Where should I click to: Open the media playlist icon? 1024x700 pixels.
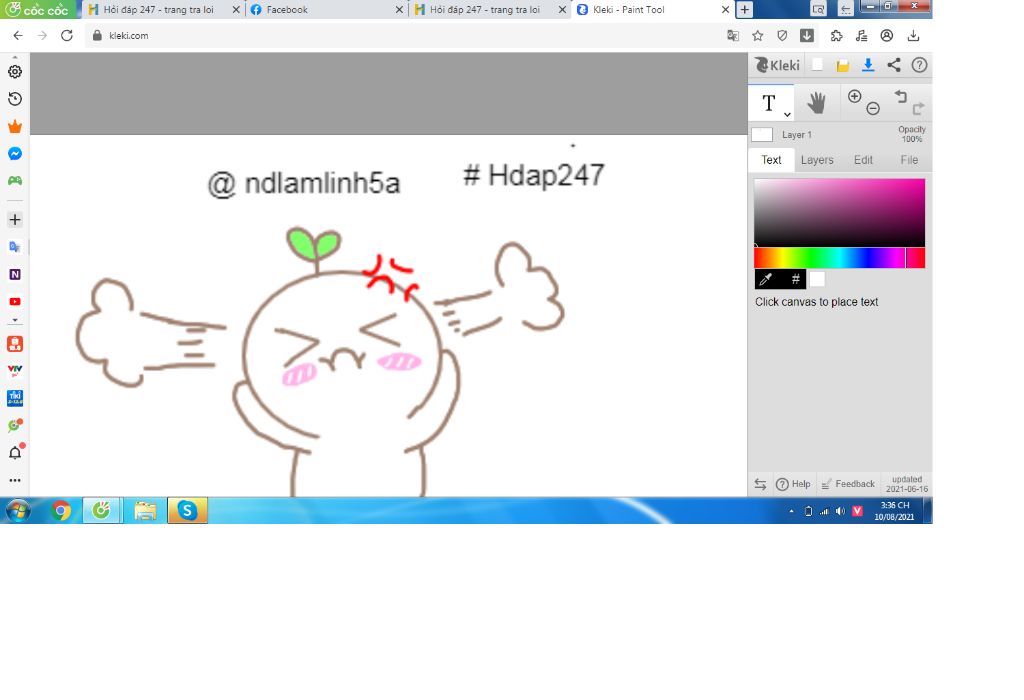(862, 35)
